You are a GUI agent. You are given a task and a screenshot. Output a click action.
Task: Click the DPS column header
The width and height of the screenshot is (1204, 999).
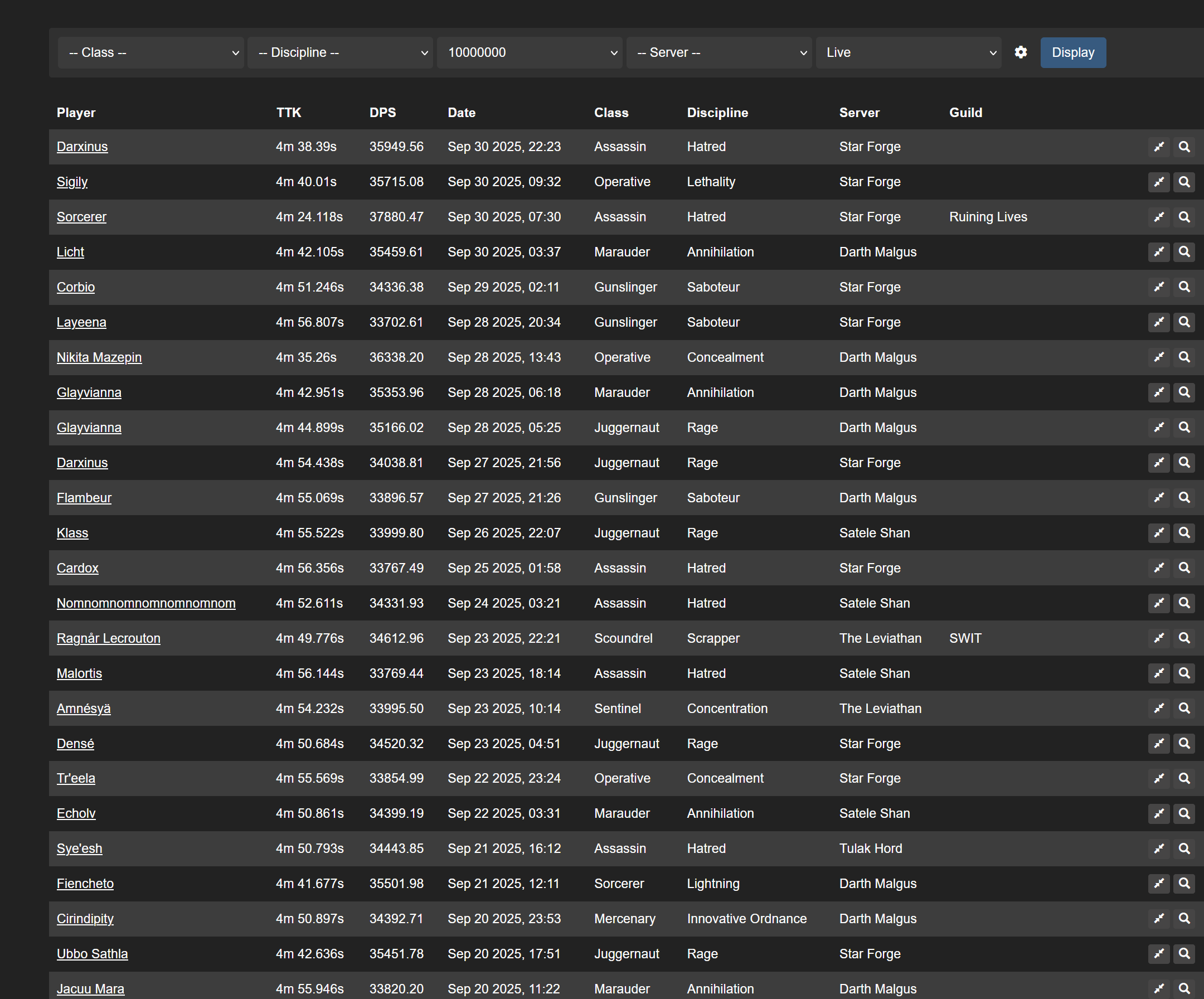tap(382, 113)
